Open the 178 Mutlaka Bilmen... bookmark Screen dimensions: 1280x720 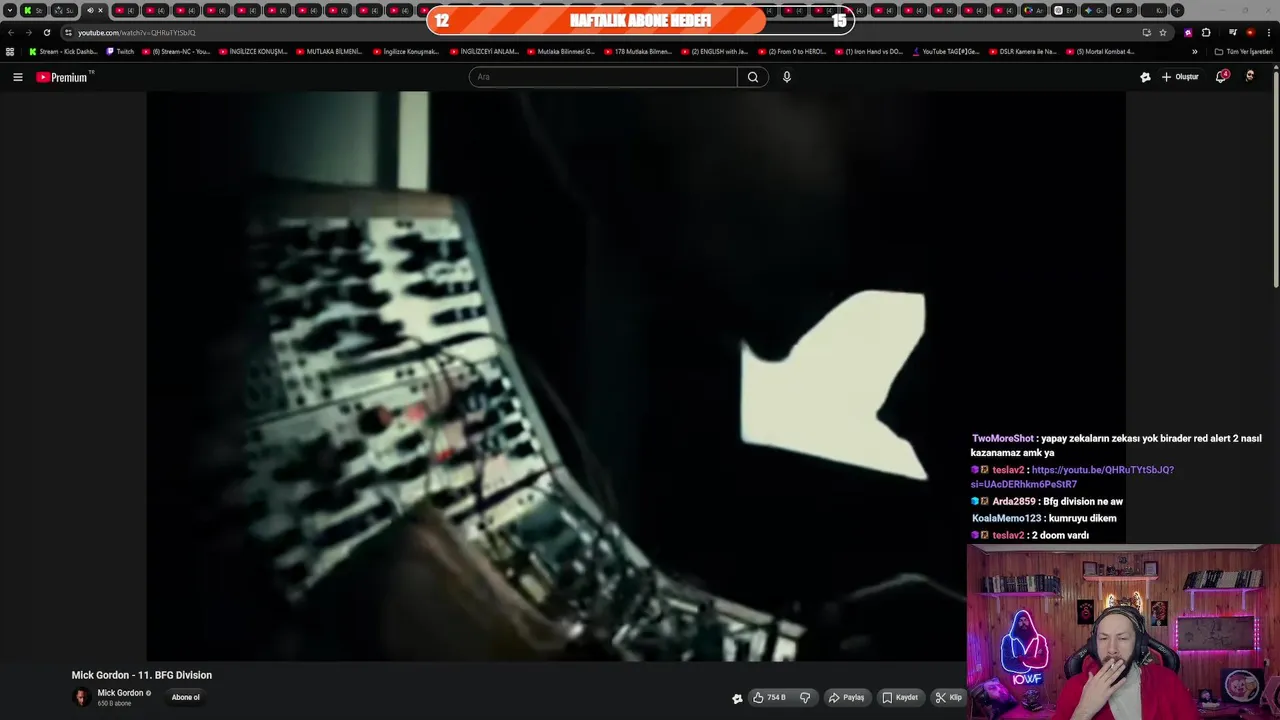(x=637, y=51)
